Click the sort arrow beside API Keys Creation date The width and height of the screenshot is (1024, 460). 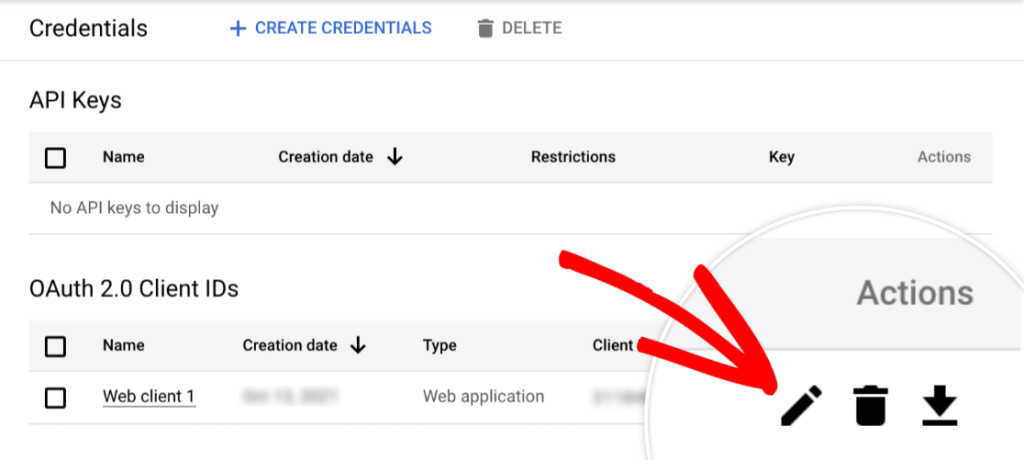(395, 157)
